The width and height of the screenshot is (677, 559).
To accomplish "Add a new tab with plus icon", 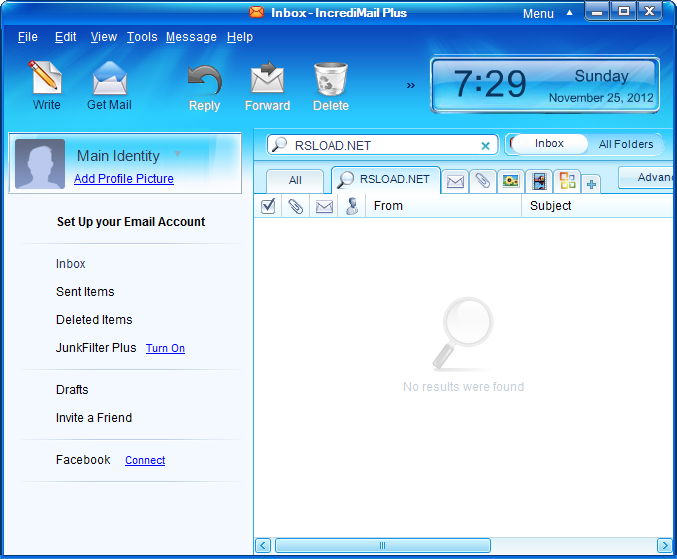I will click(591, 185).
